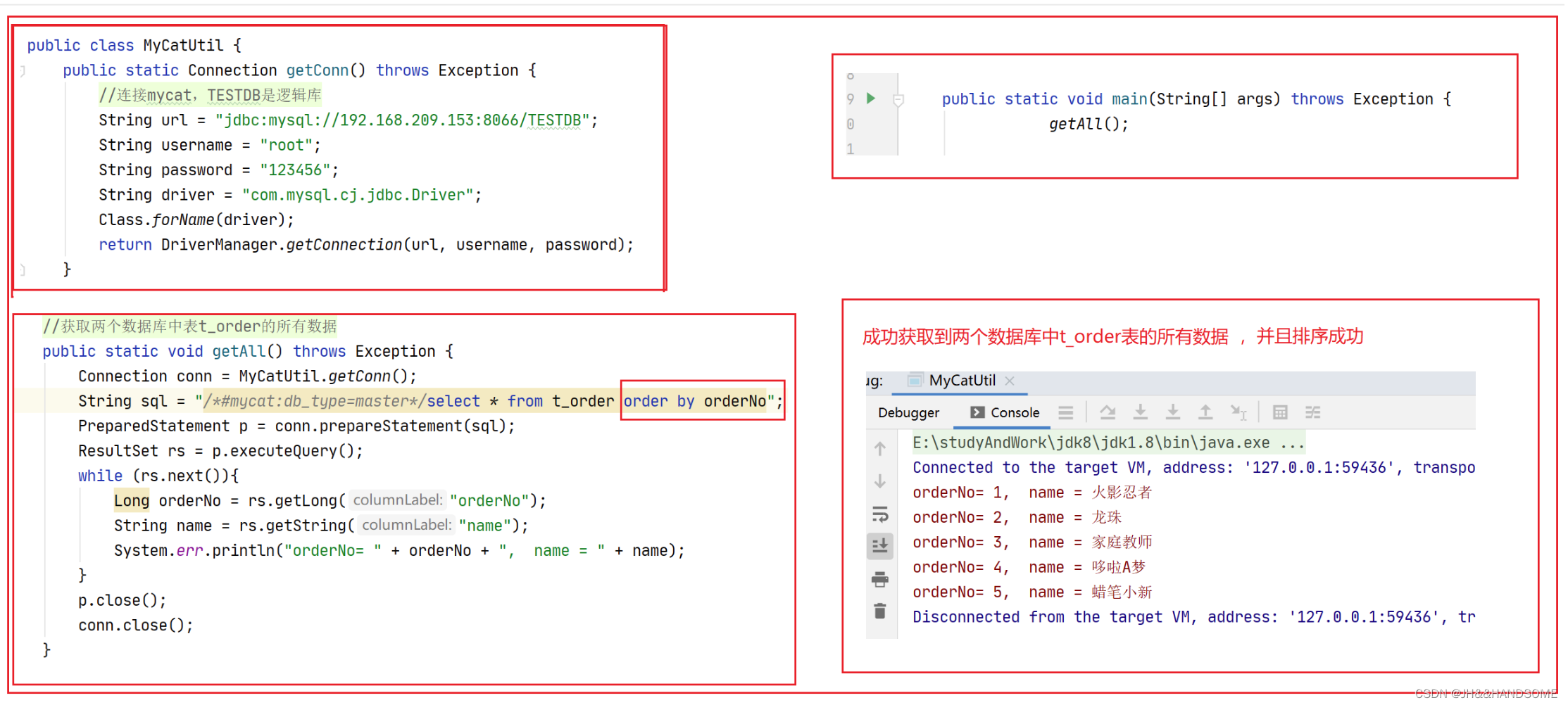Screen dimensions: 1568x705
Task: Click the 'orderNo= 5' output line
Action: (x=1032, y=592)
